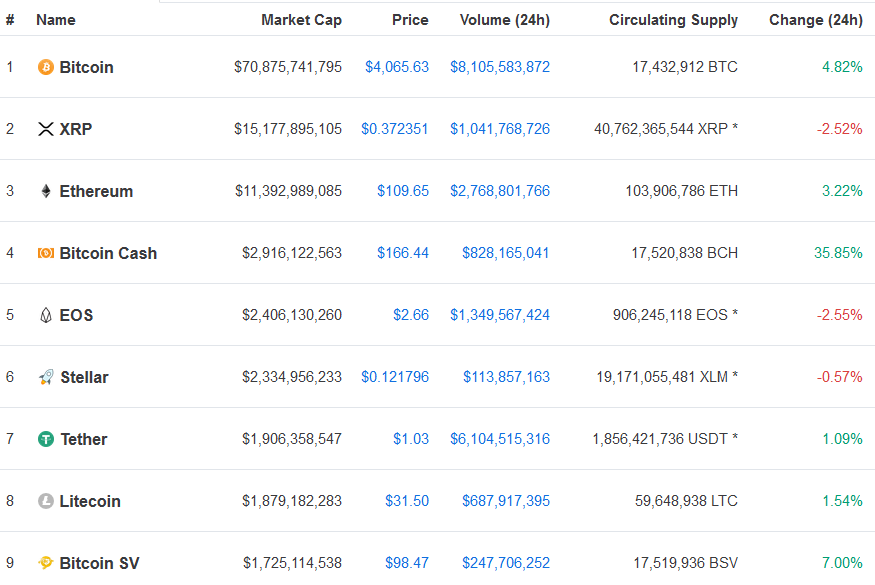This screenshot has width=875, height=585.
Task: Click the XRP logo icon
Action: point(46,129)
